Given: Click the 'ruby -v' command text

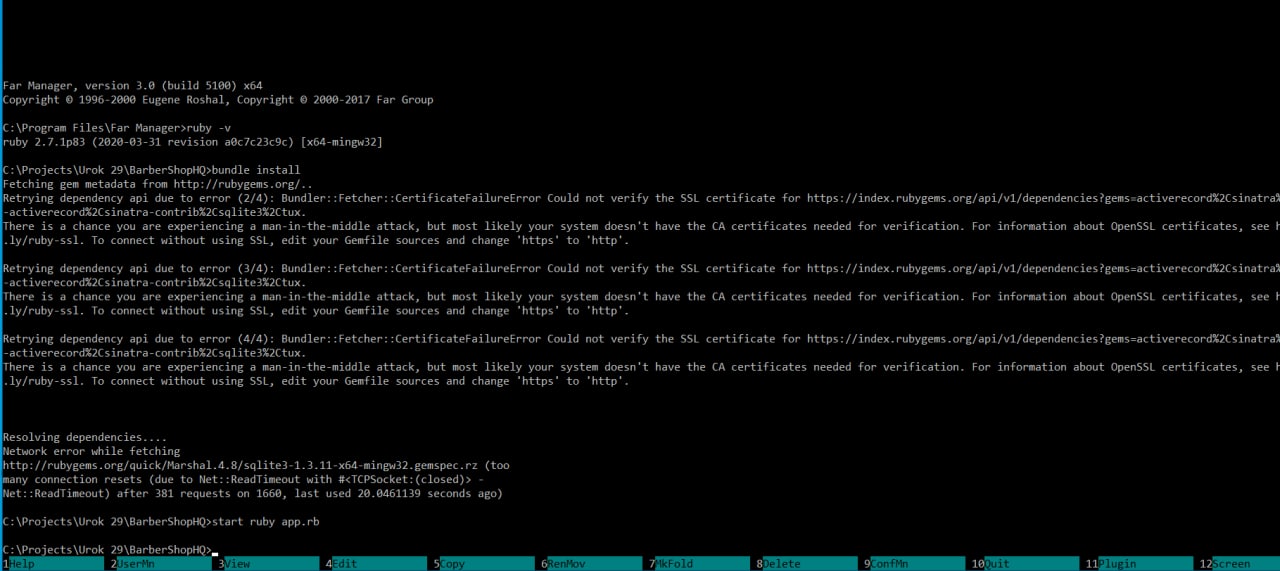Looking at the screenshot, I should coord(210,128).
